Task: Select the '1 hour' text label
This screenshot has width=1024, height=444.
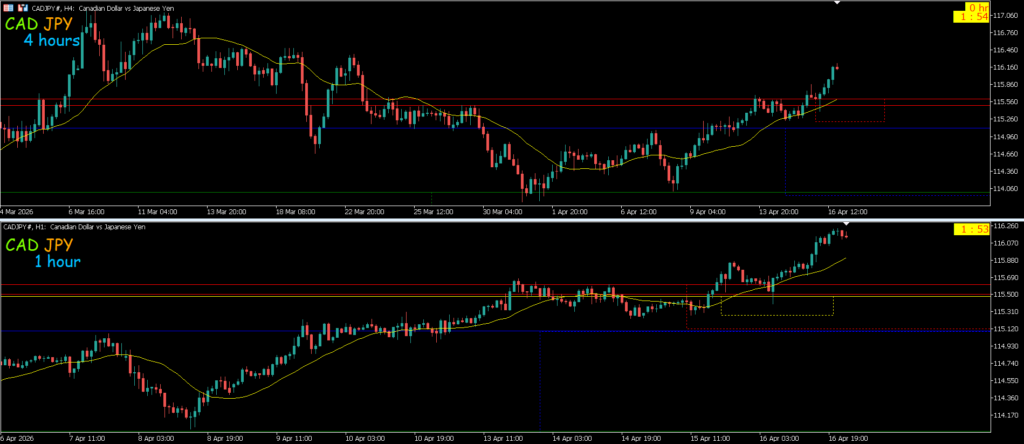Action: (x=56, y=262)
